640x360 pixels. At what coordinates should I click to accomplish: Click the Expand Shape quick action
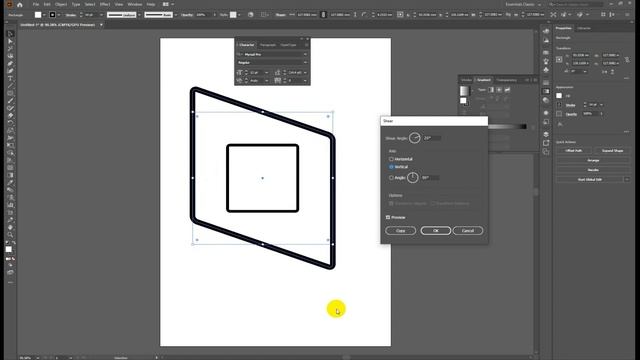612,151
